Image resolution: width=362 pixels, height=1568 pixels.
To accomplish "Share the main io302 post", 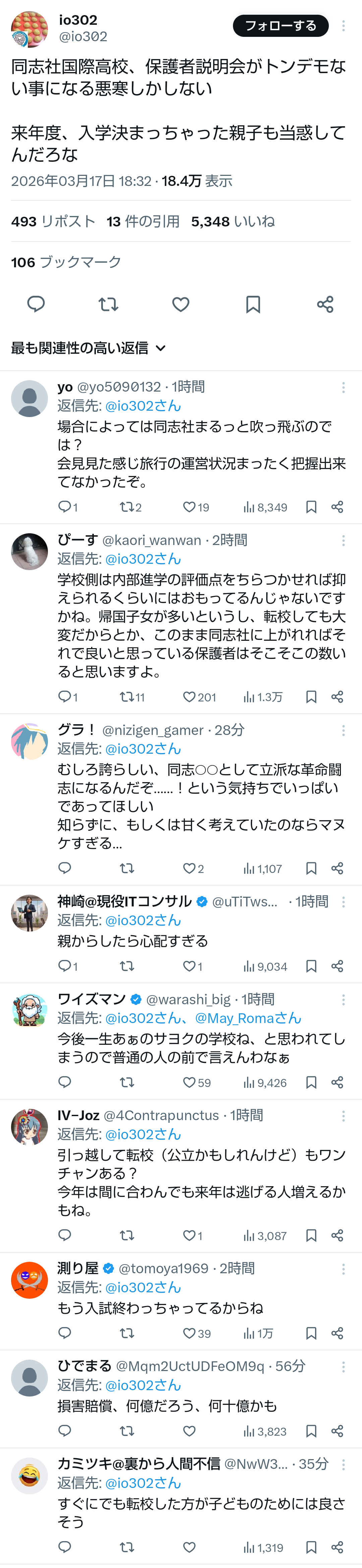I will pyautogui.click(x=325, y=304).
